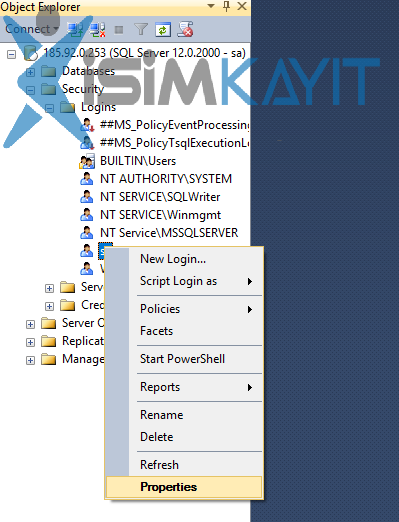Click the NT AUTHORITY\SYSTEM user icon

87,179
